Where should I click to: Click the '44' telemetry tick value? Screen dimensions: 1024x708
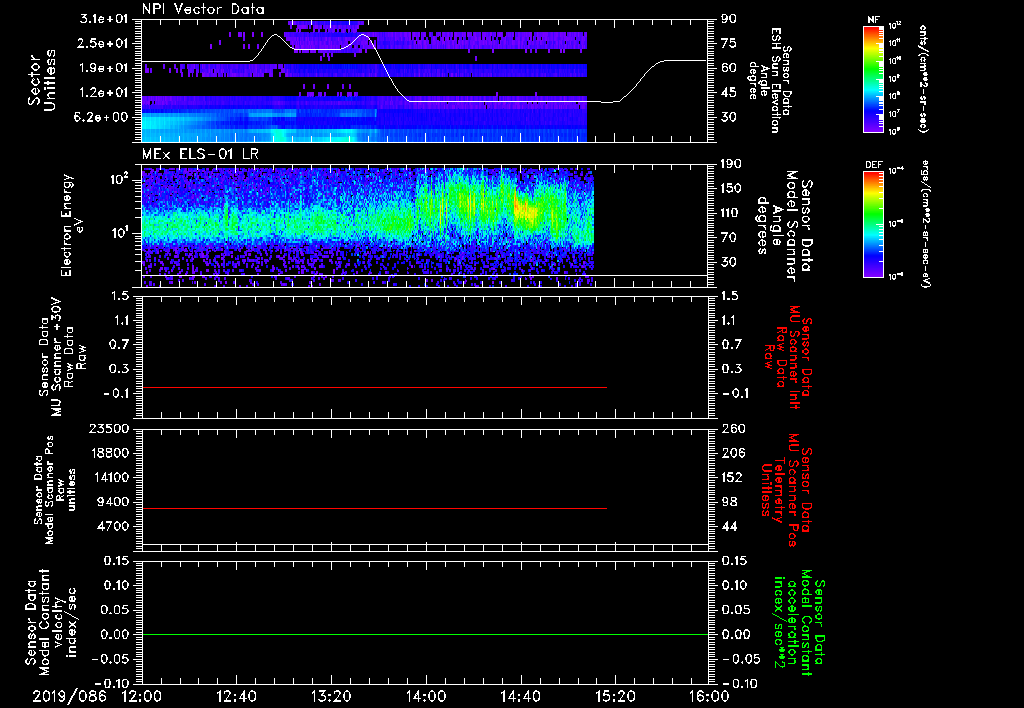point(729,526)
